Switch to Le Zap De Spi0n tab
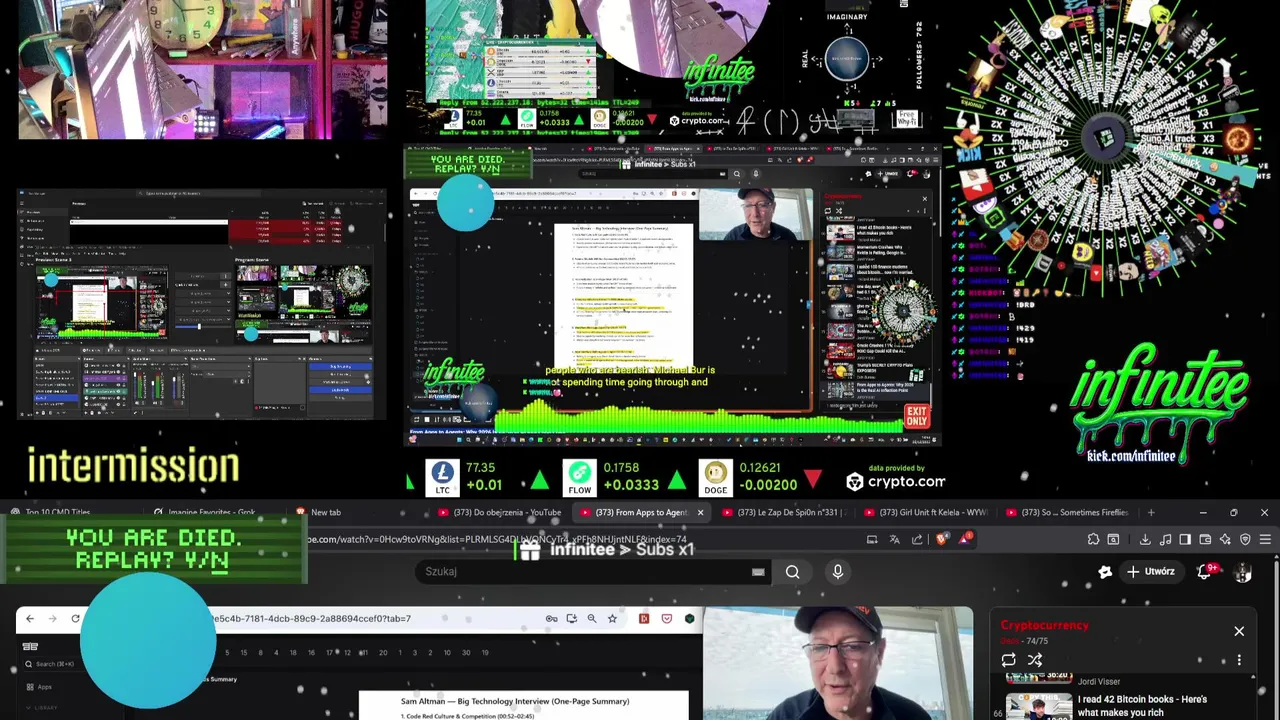This screenshot has width=1280, height=720. tap(785, 512)
